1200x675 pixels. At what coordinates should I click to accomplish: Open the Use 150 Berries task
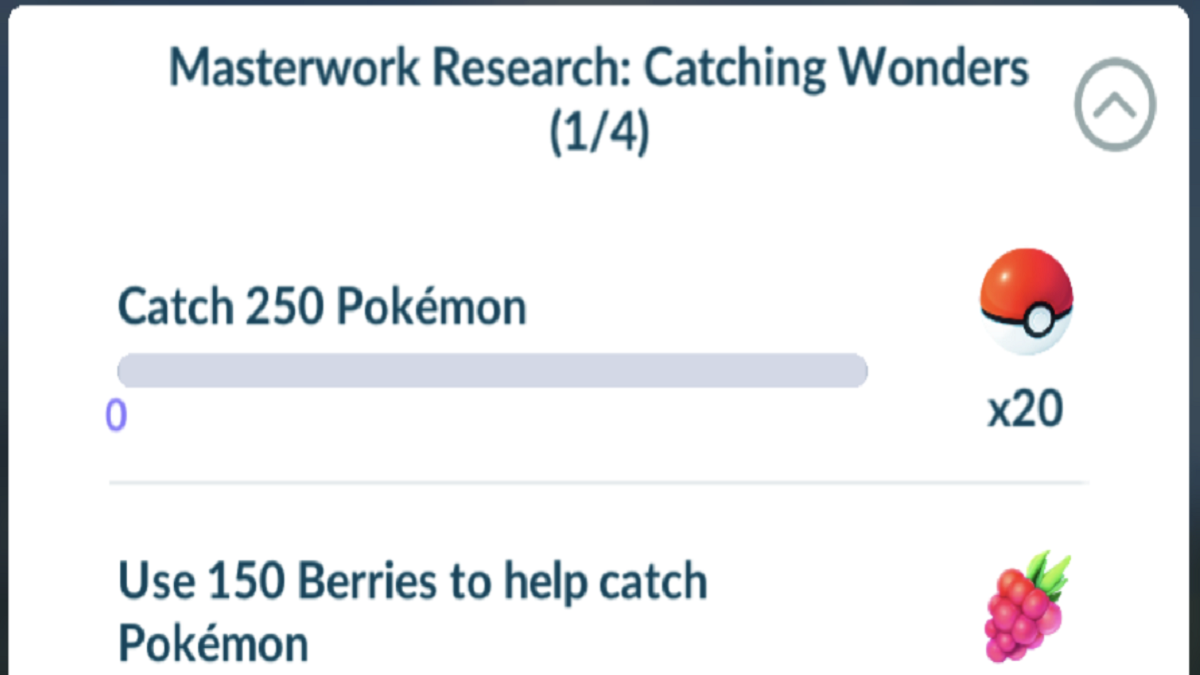coord(412,582)
